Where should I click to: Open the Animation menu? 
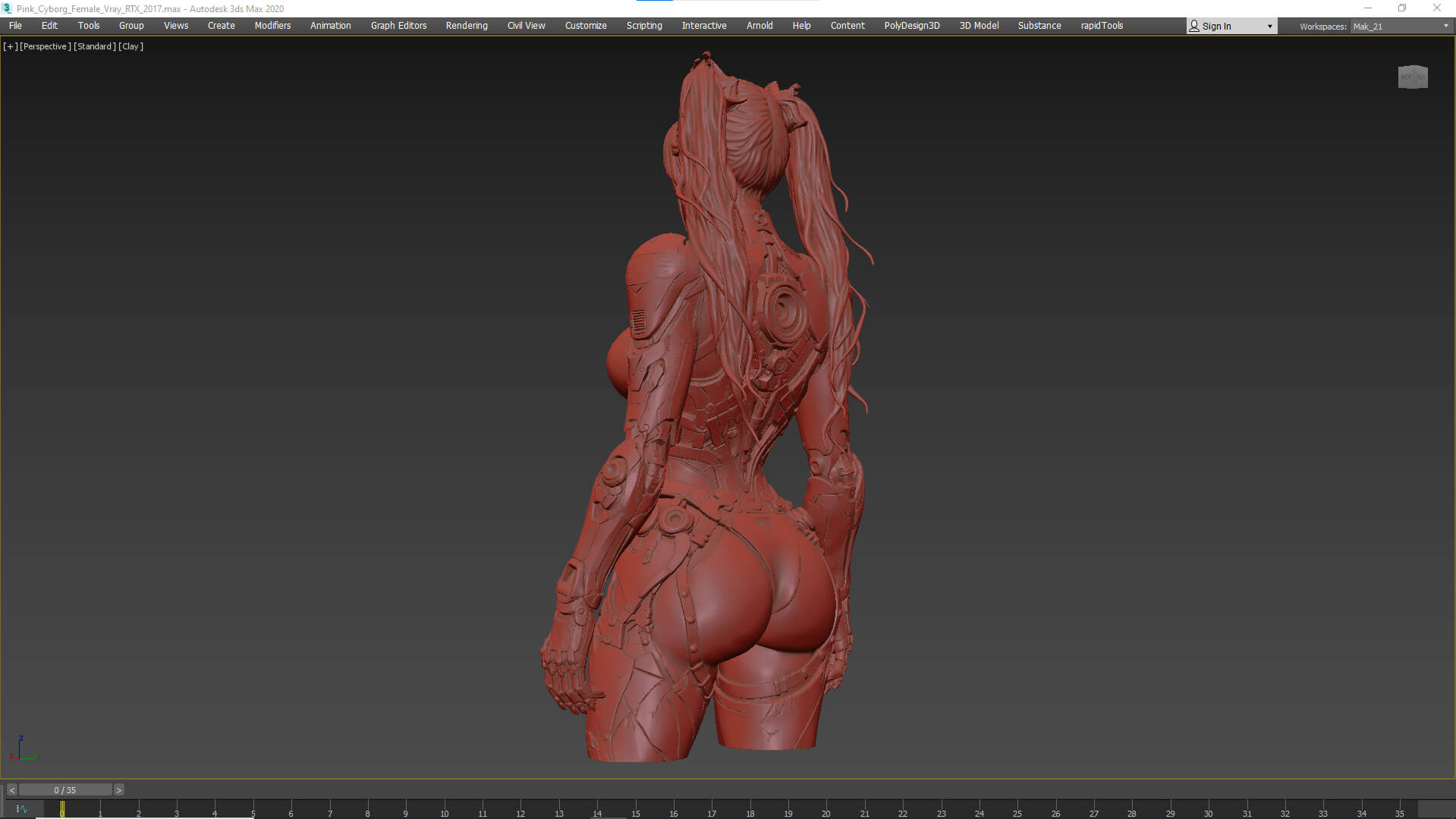click(331, 26)
